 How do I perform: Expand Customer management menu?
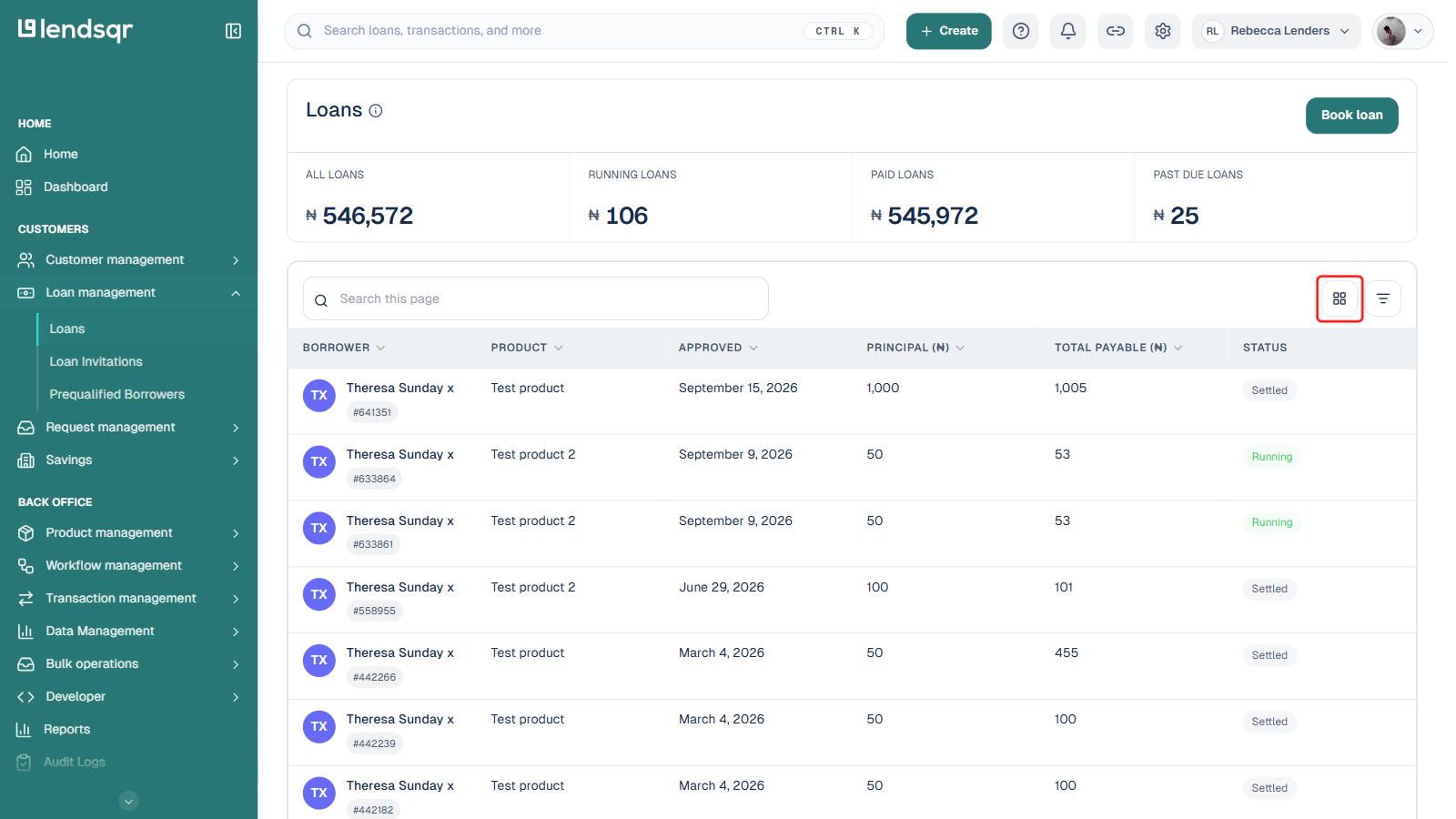click(x=128, y=260)
